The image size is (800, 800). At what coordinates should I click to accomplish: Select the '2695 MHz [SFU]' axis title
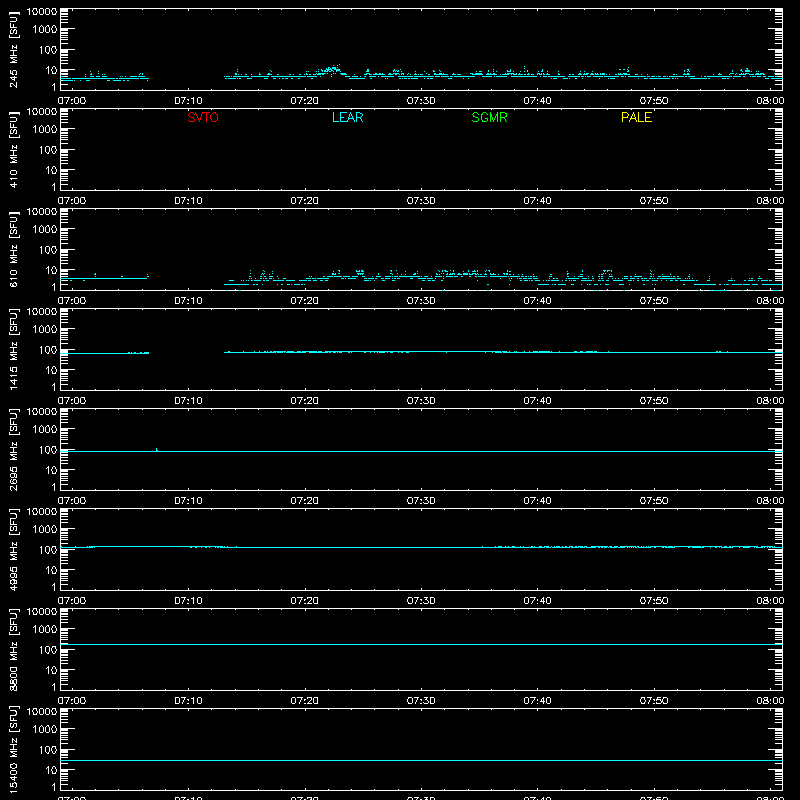click(x=14, y=449)
